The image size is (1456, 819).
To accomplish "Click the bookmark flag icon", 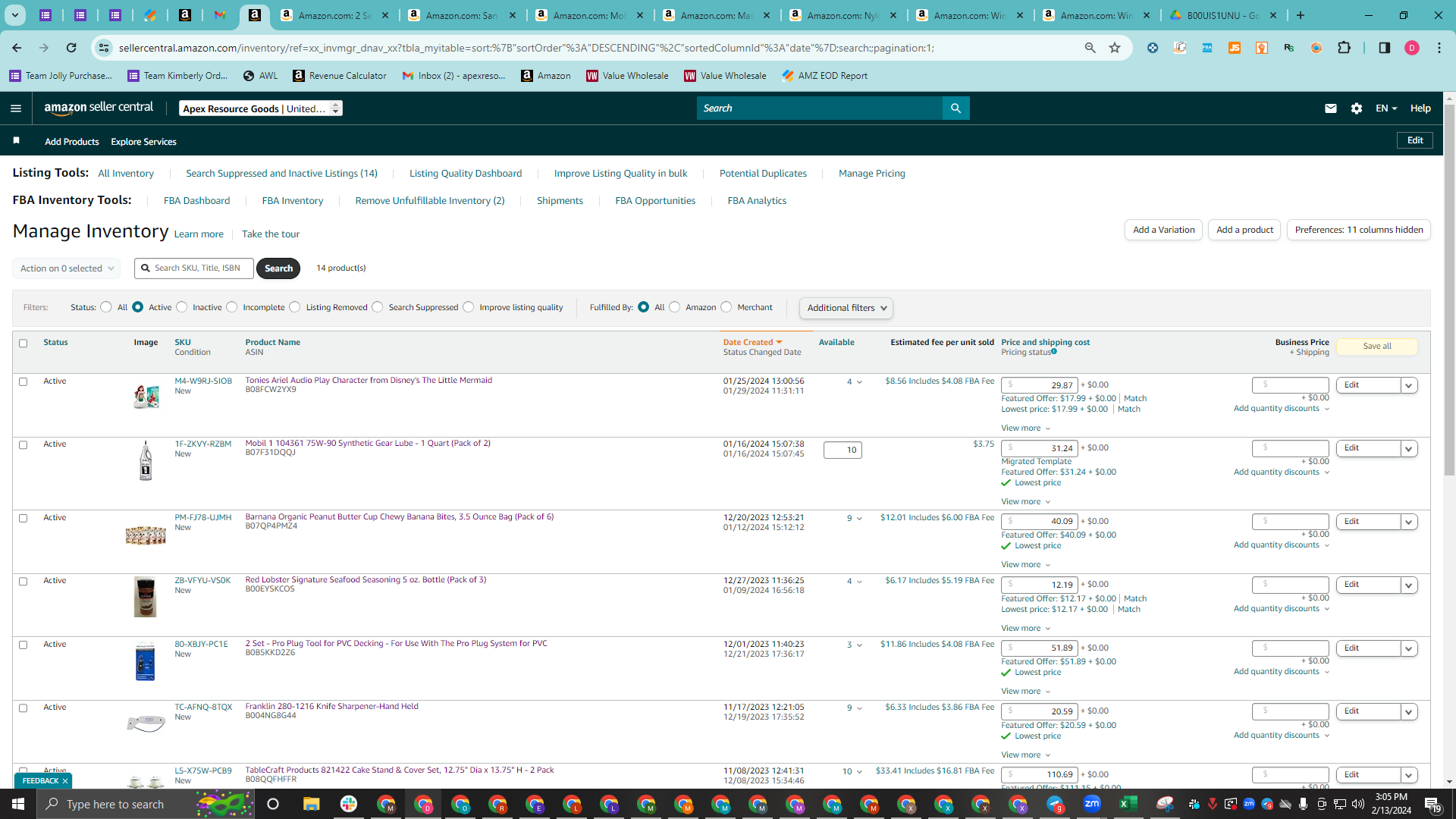I will (x=17, y=141).
